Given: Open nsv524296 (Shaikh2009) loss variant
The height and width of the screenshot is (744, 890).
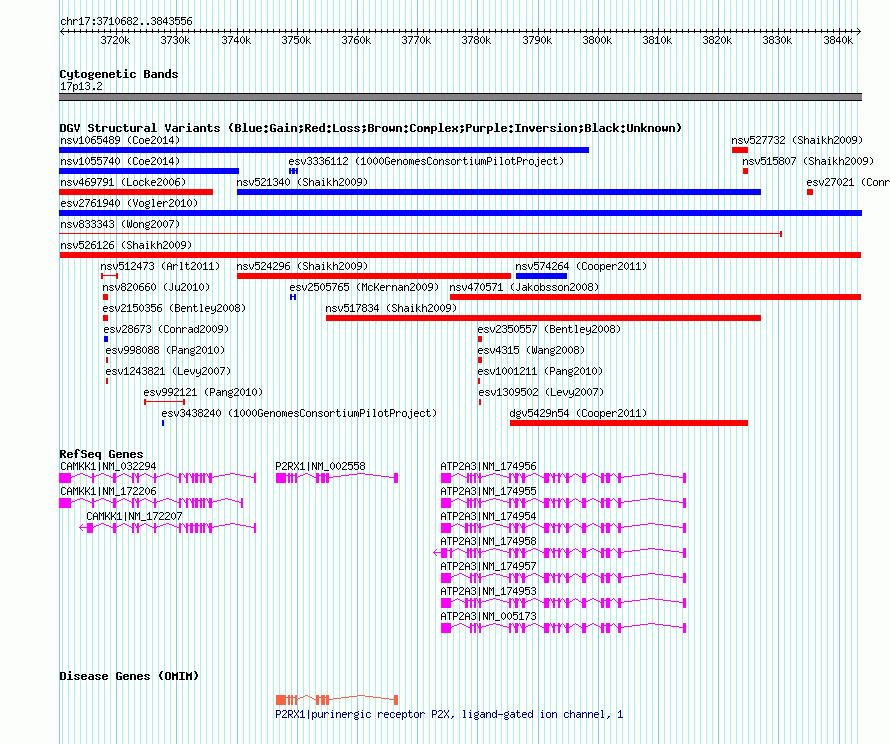Looking at the screenshot, I should click(x=374, y=276).
